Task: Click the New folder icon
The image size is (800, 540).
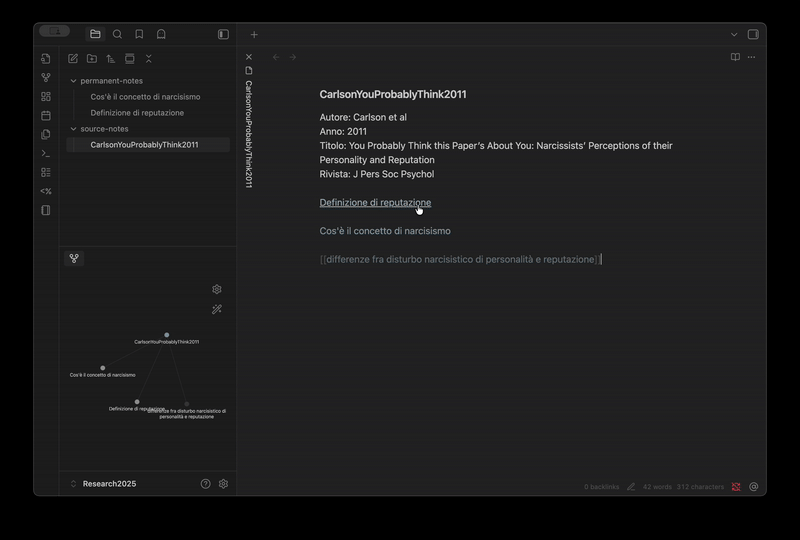Action: [x=92, y=59]
